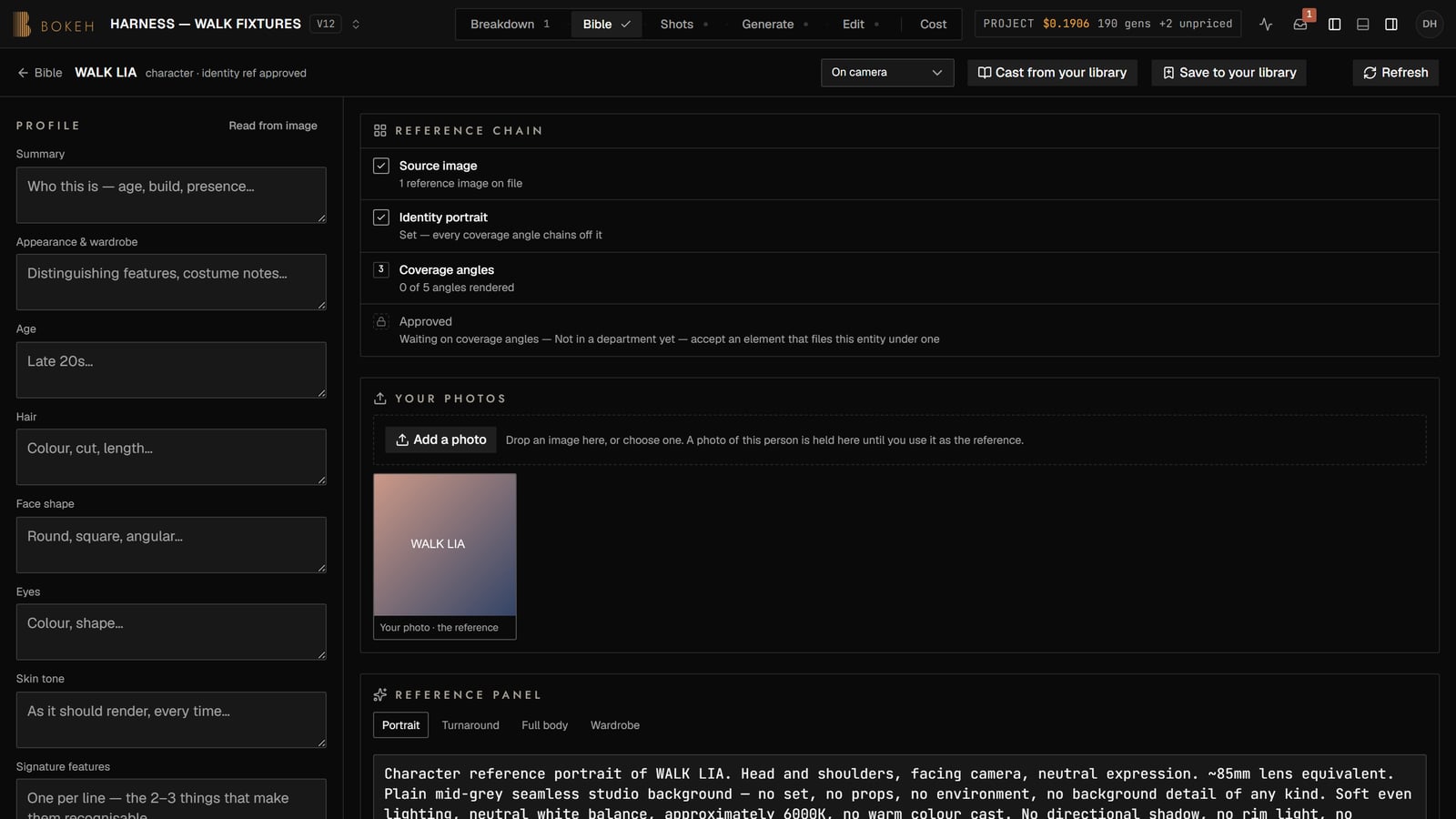Select the Turnaround reference tab
Image resolution: width=1456 pixels, height=819 pixels.
click(x=470, y=725)
